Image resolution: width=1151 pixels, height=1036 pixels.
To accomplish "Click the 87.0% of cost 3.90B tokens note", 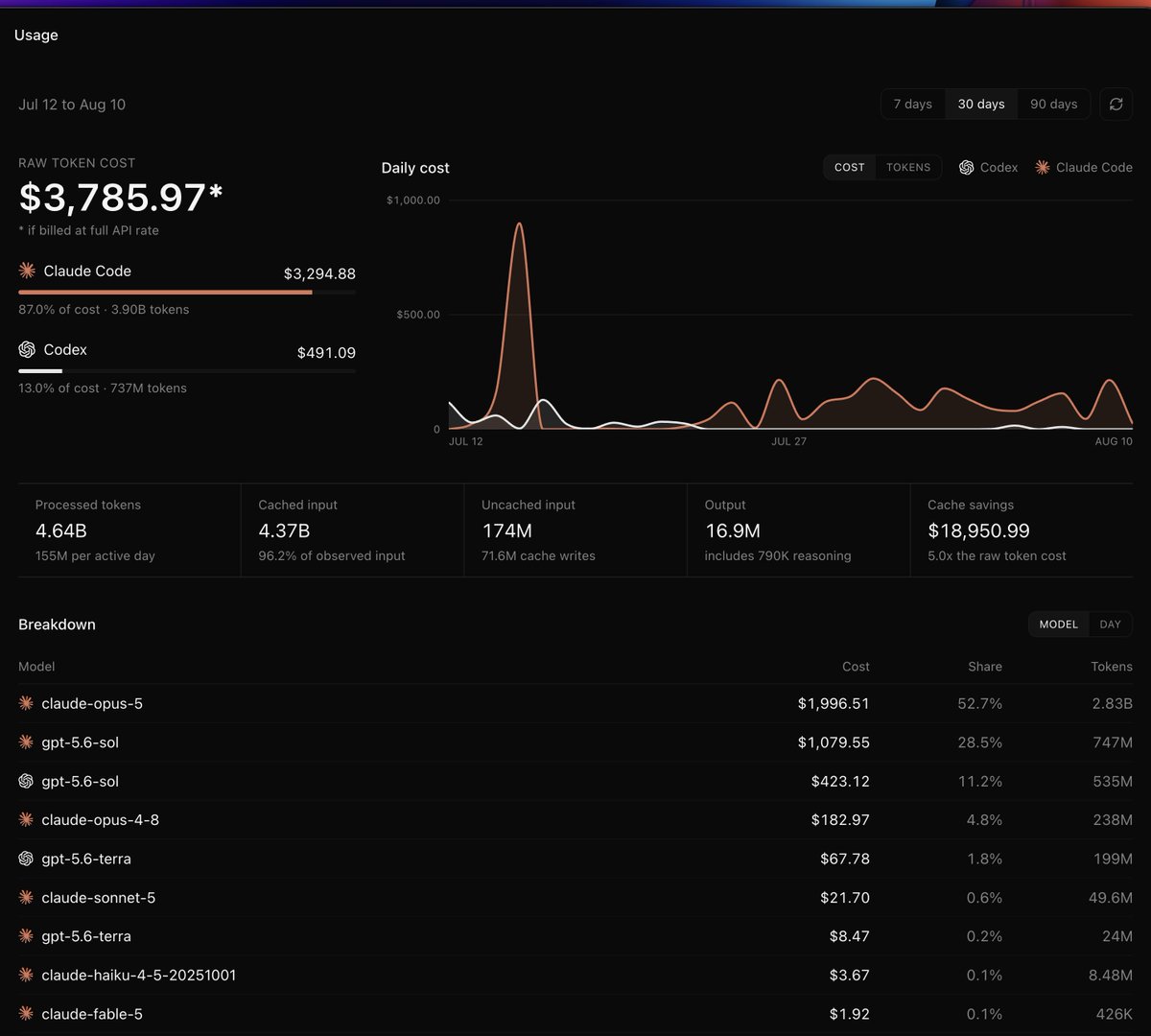I will click(104, 310).
